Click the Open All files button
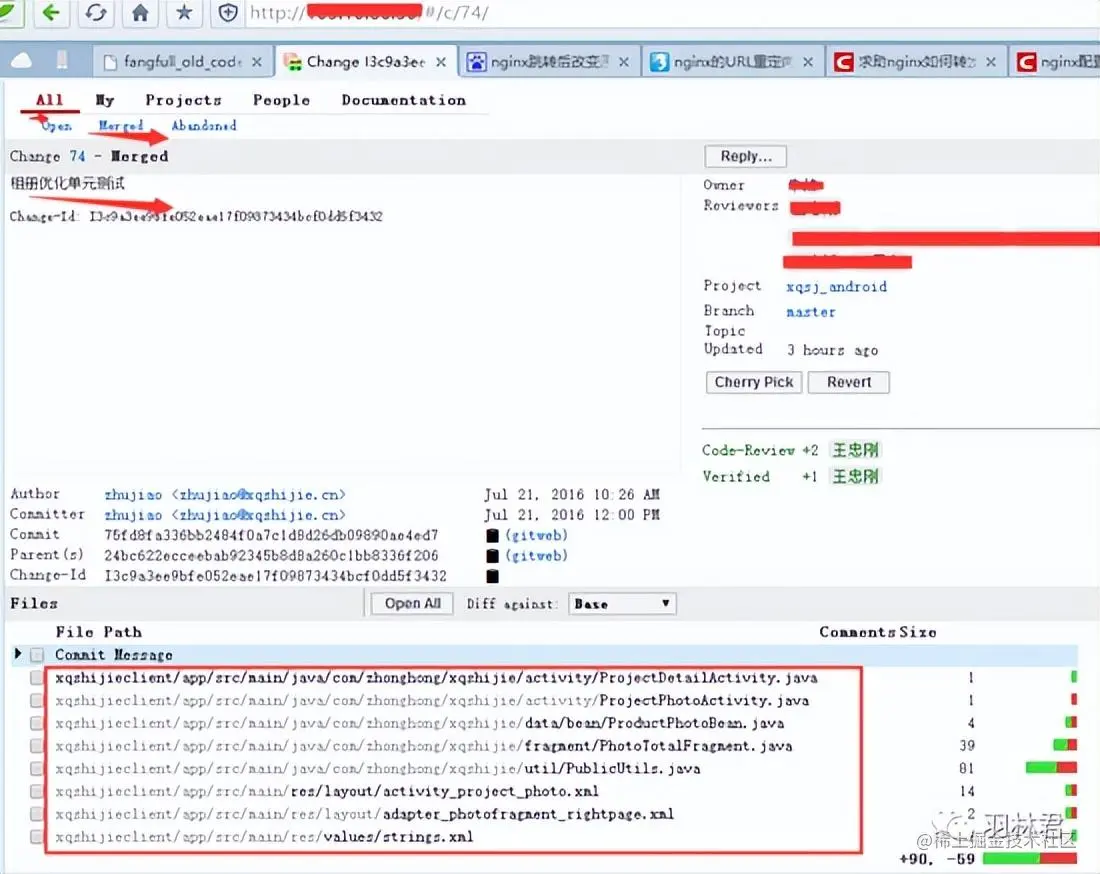Viewport: 1100px width, 874px height. [412, 604]
